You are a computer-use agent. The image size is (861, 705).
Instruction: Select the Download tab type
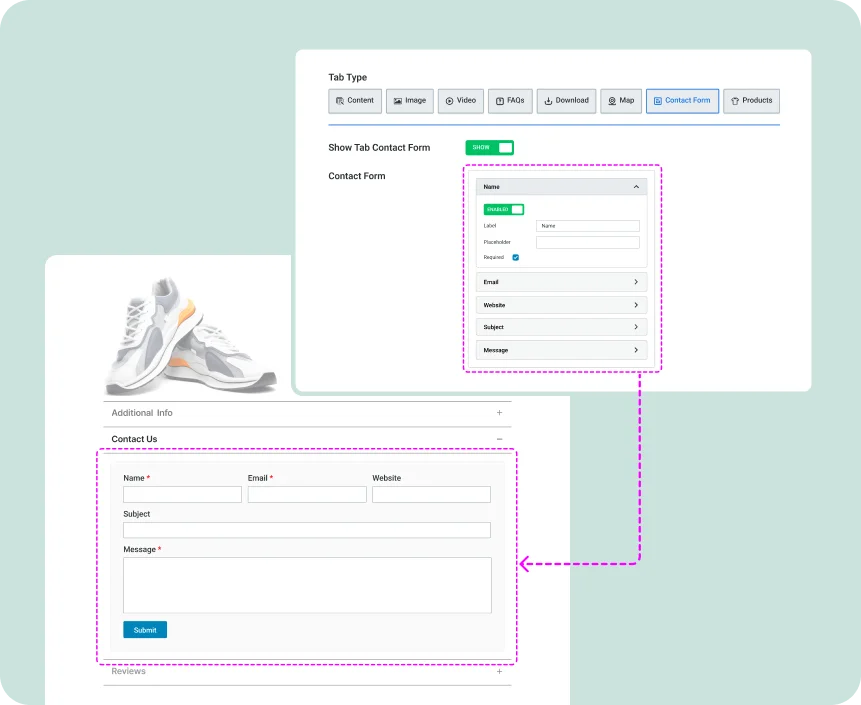[566, 101]
